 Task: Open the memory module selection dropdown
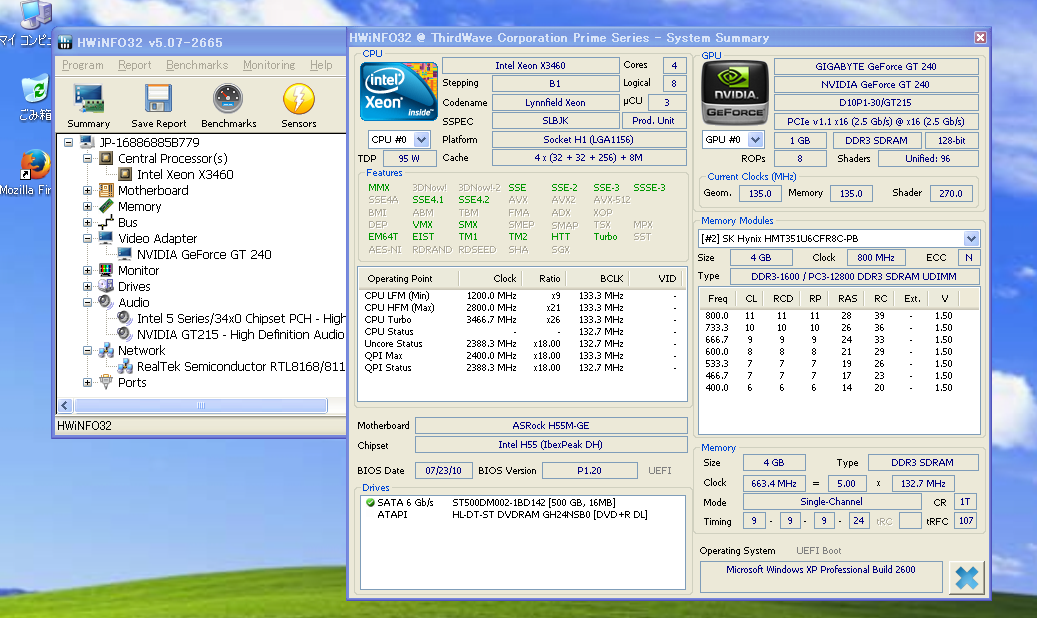coord(971,238)
